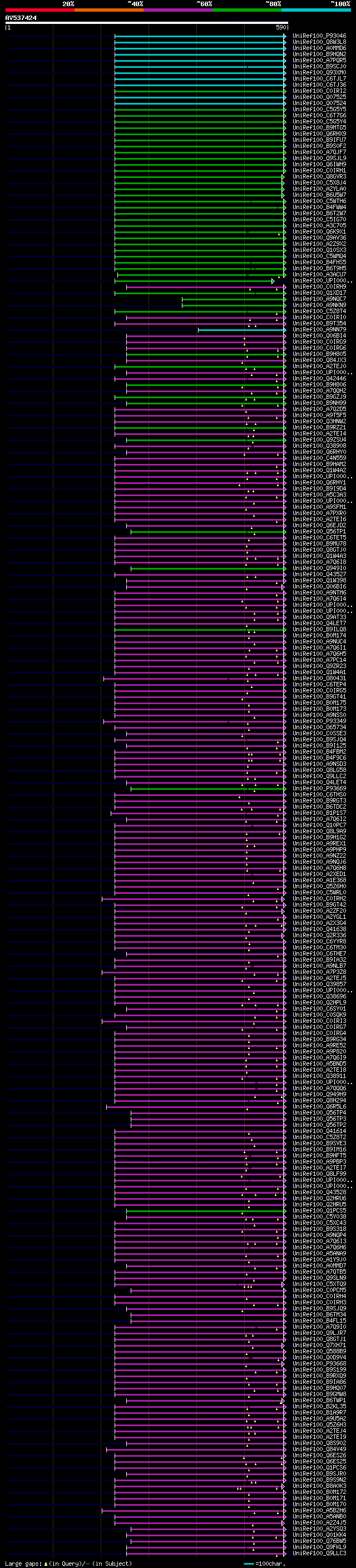Click hit label UniRef100_Q84JX3
Screen dimensions: 356x1568
click(x=319, y=360)
